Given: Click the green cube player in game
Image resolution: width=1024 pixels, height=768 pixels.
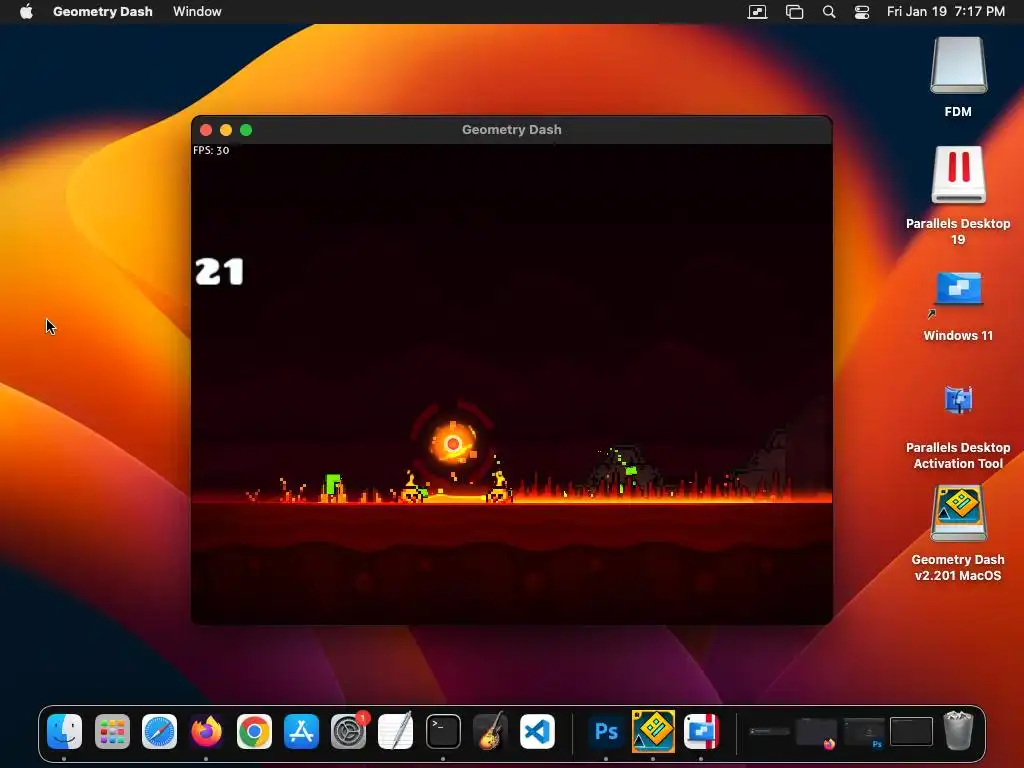Looking at the screenshot, I should [x=333, y=484].
